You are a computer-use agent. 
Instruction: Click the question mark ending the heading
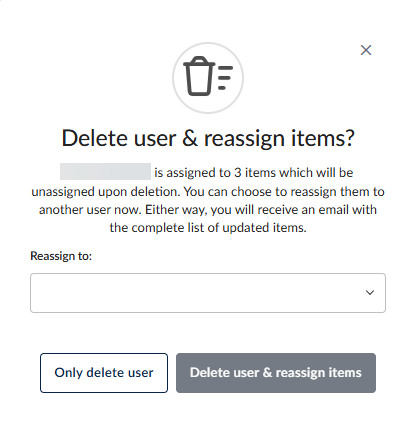coord(349,138)
